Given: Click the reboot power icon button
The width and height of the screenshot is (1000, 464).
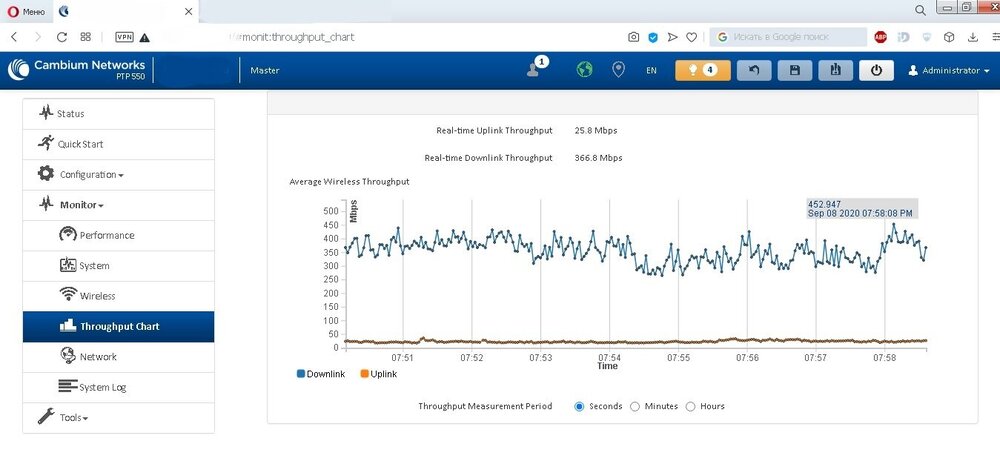Looking at the screenshot, I should pyautogui.click(x=876, y=70).
